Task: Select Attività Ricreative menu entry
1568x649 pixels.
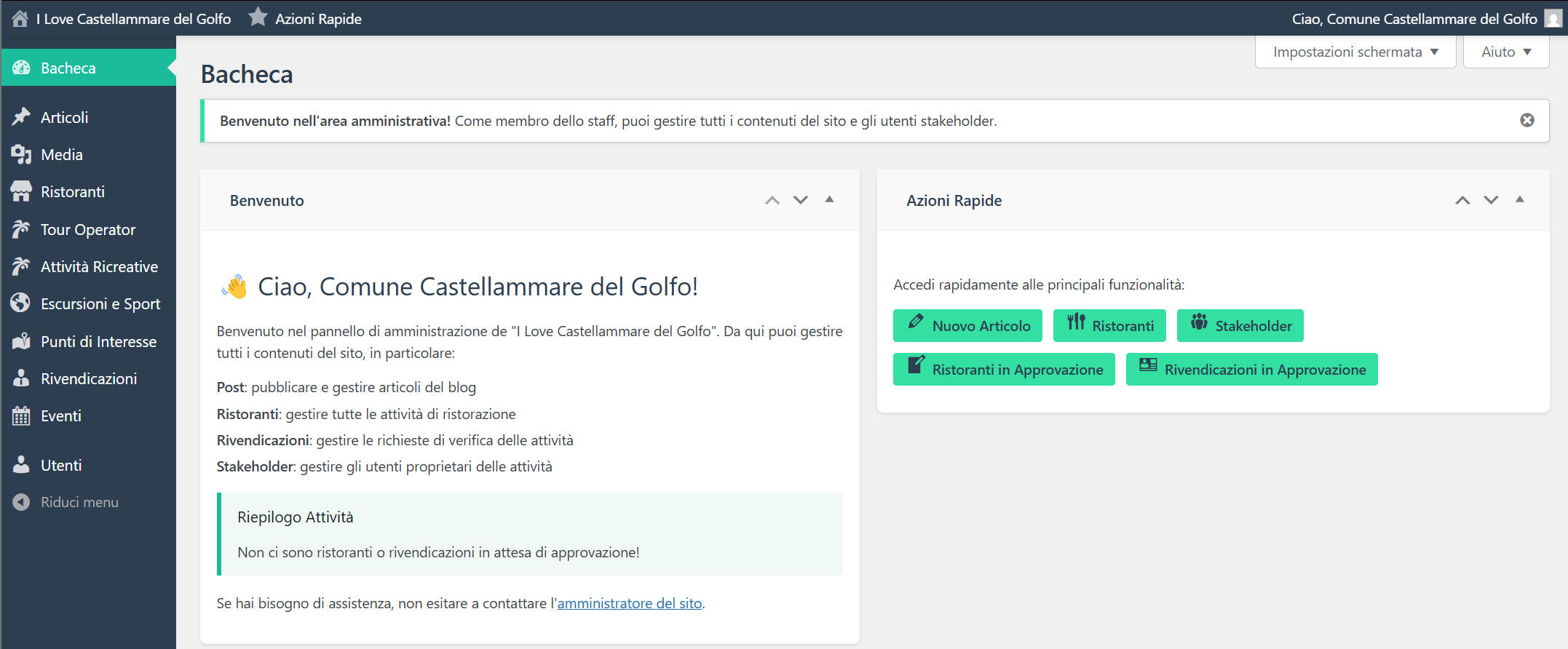Action: pos(88,266)
